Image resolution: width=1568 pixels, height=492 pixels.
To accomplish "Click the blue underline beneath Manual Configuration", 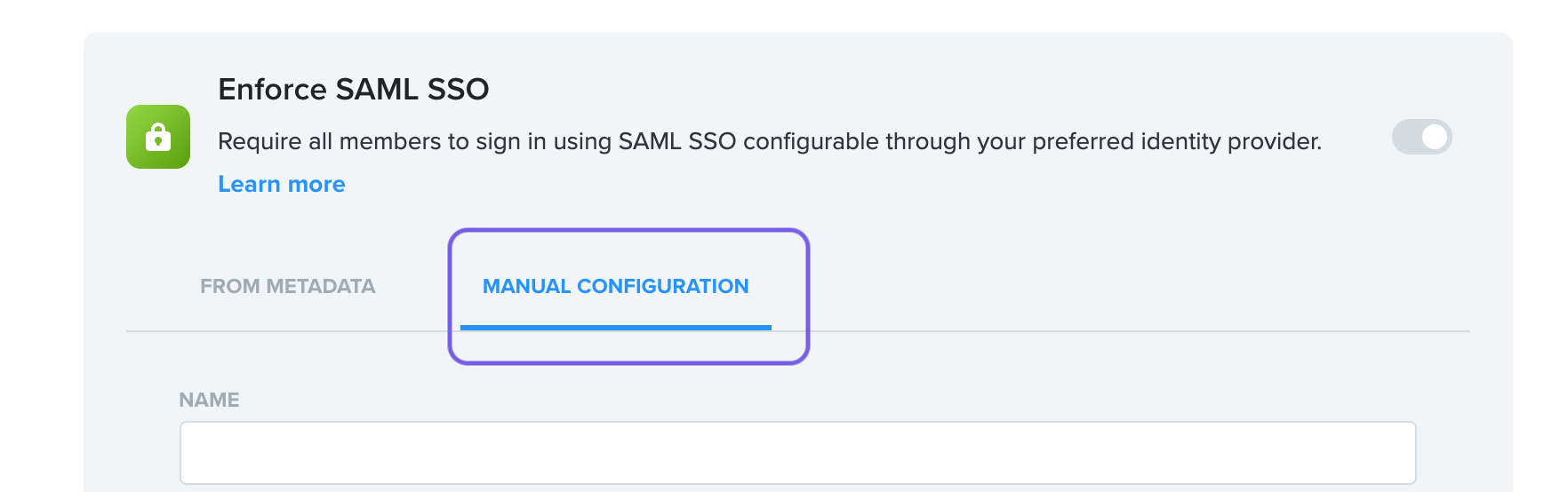I will 615,328.
